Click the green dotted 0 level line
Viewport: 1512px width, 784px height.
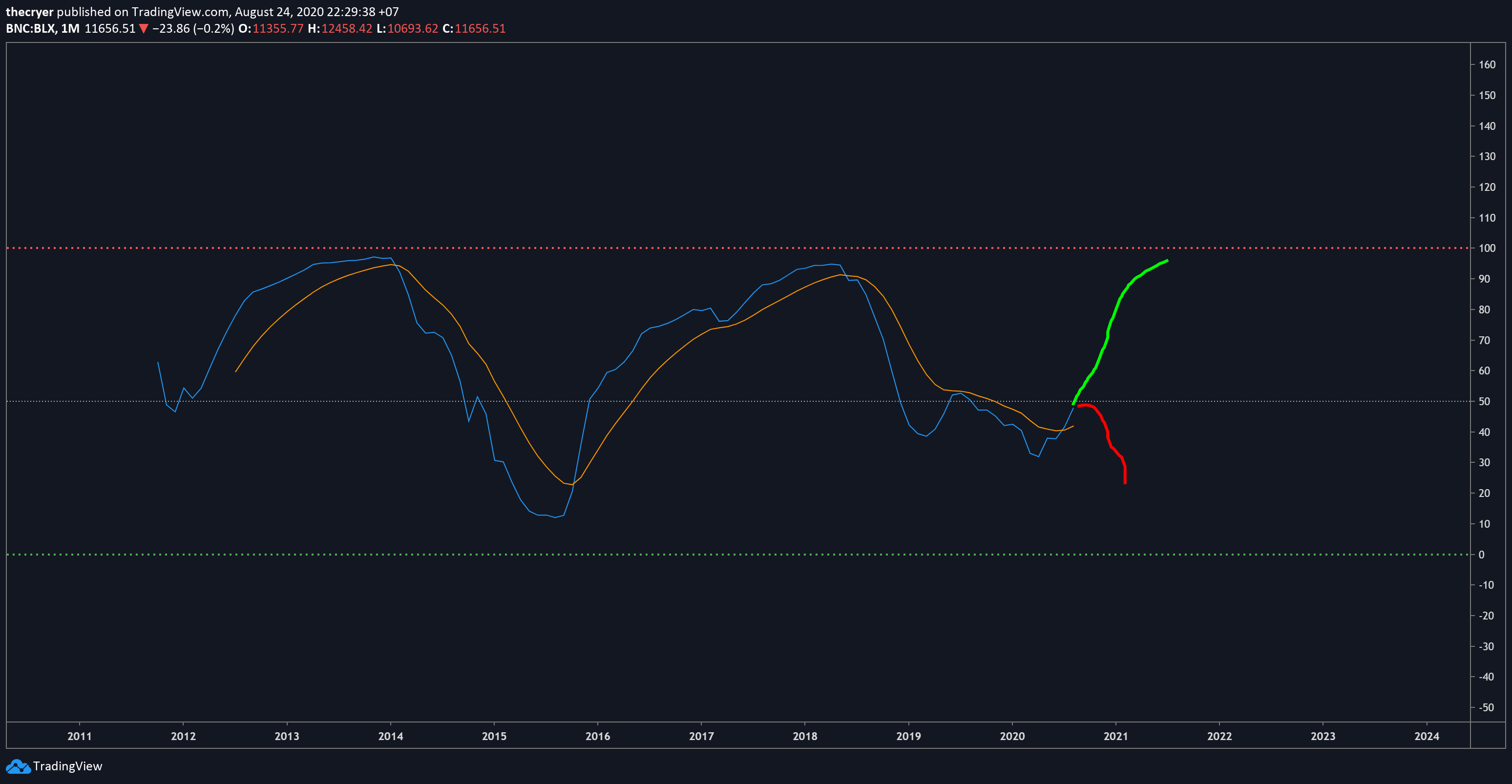(738, 555)
